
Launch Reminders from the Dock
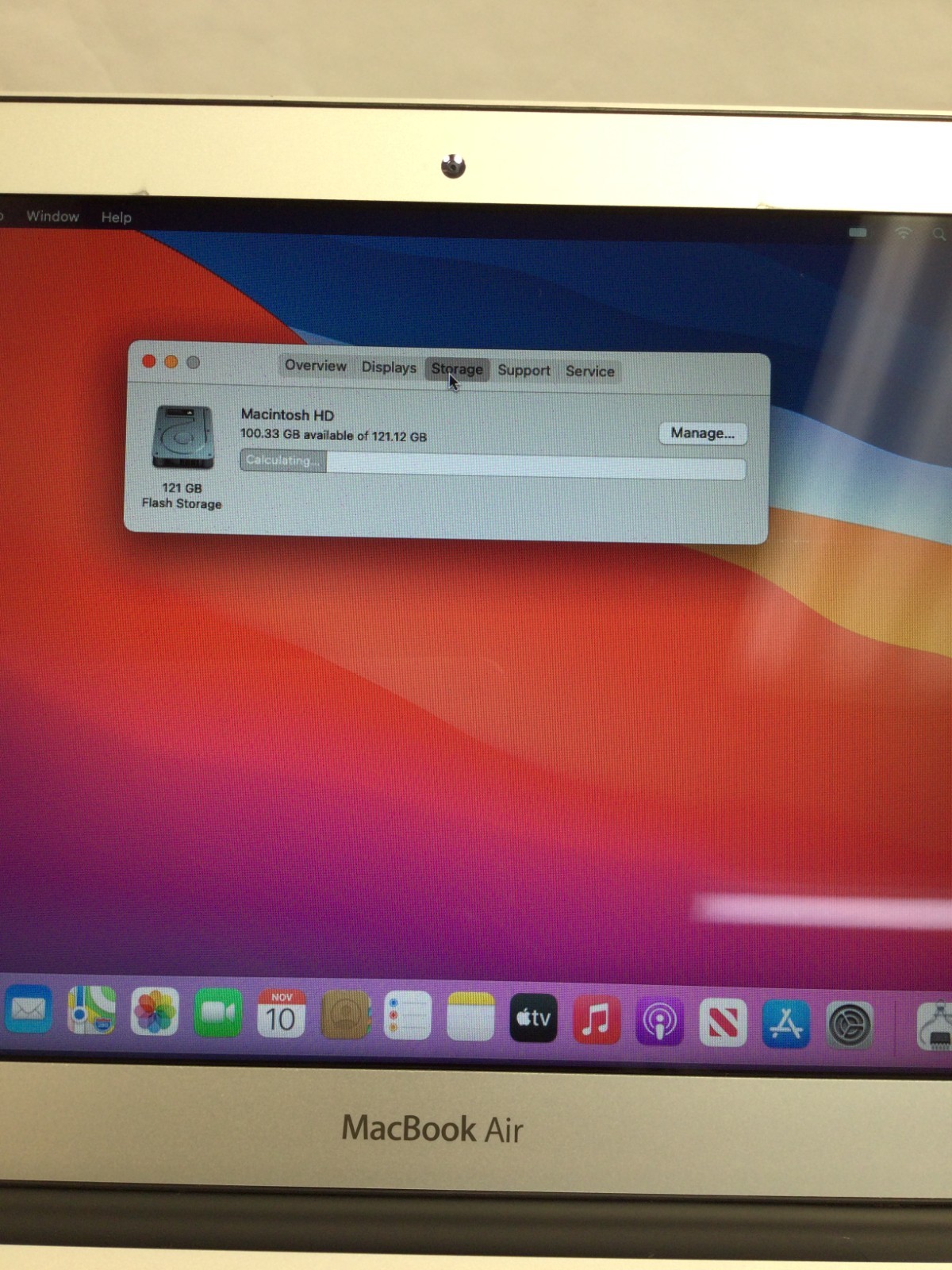tap(408, 1015)
